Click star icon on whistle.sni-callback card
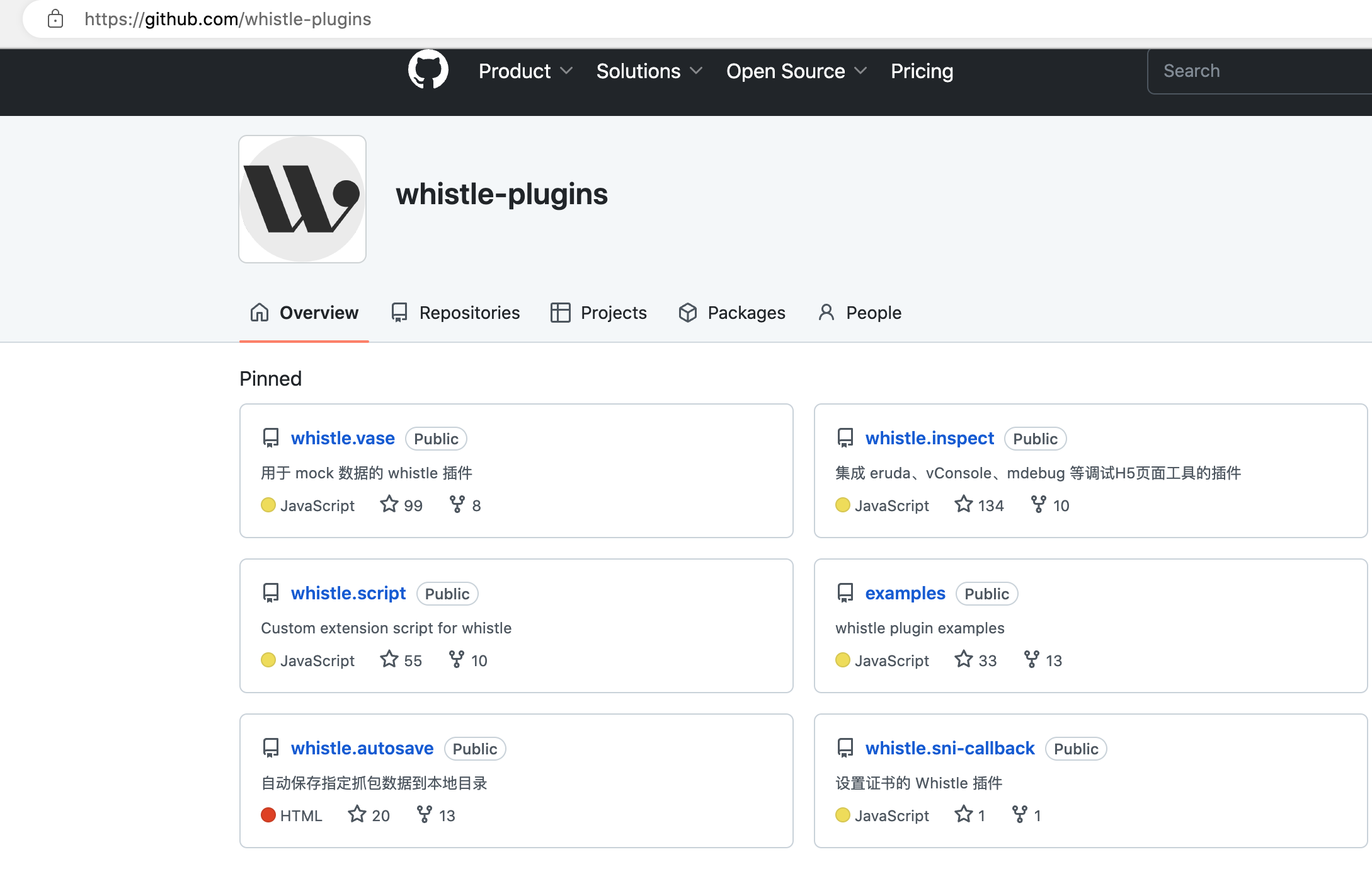 point(964,814)
